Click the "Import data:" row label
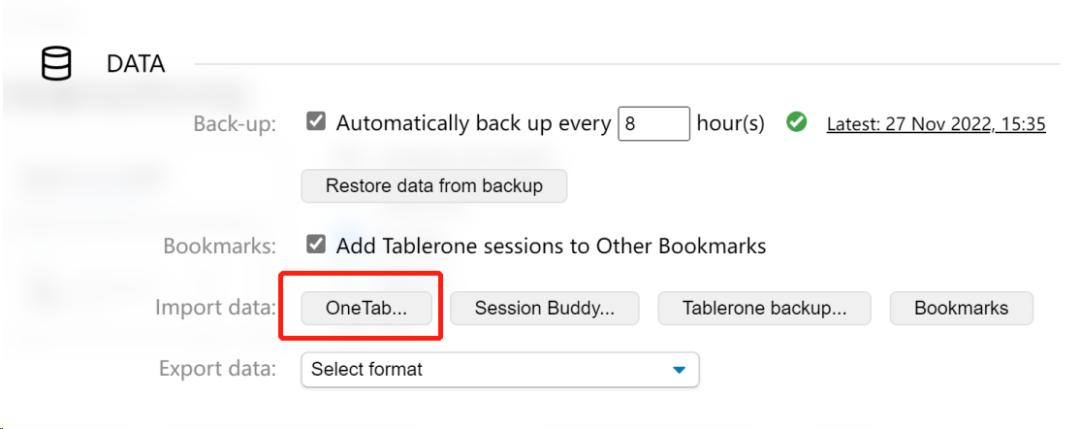The image size is (1080, 429). 215,308
